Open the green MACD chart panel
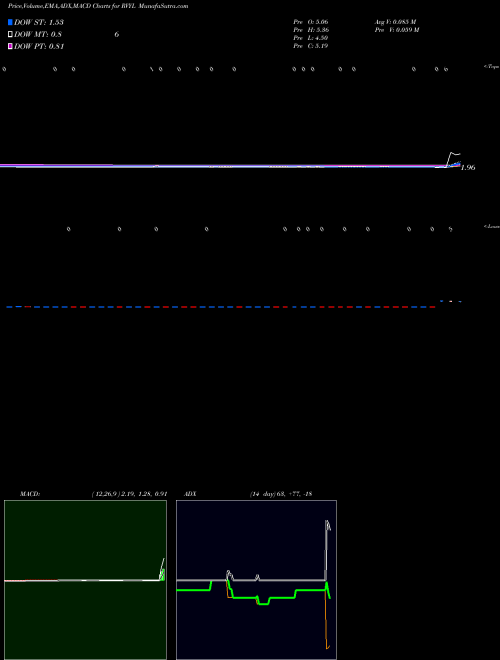Screen dimensions: 500x660 click(85, 580)
